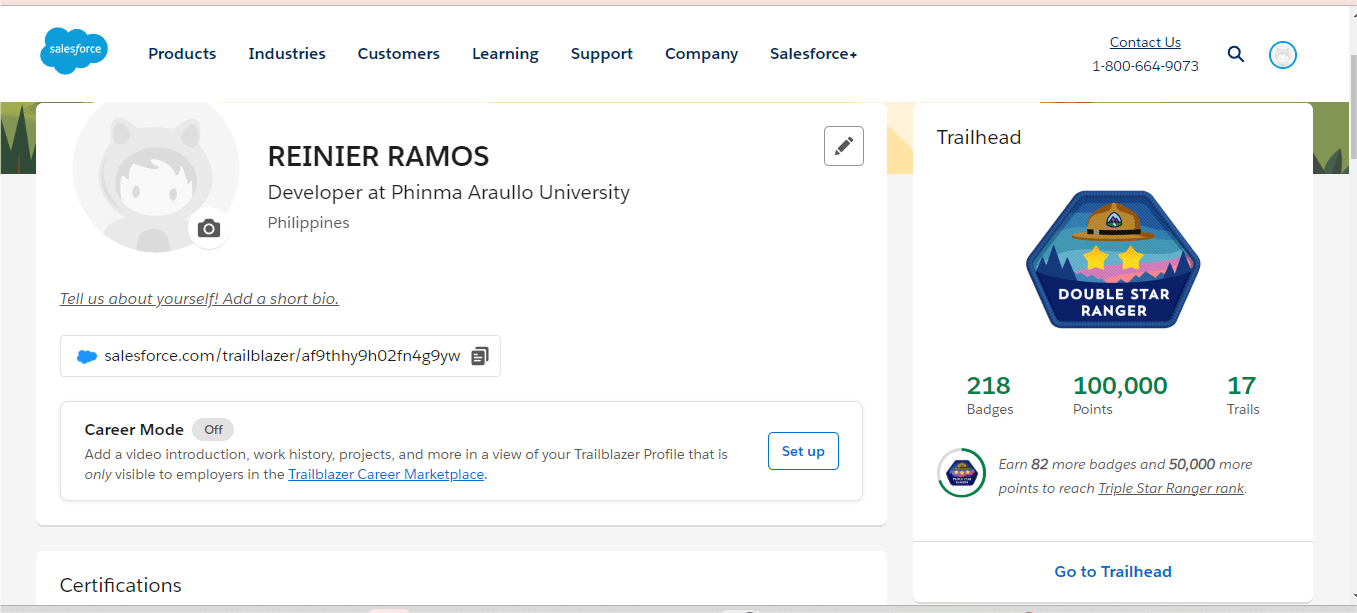
Task: Click the Salesforce cloud logo
Action: [74, 51]
